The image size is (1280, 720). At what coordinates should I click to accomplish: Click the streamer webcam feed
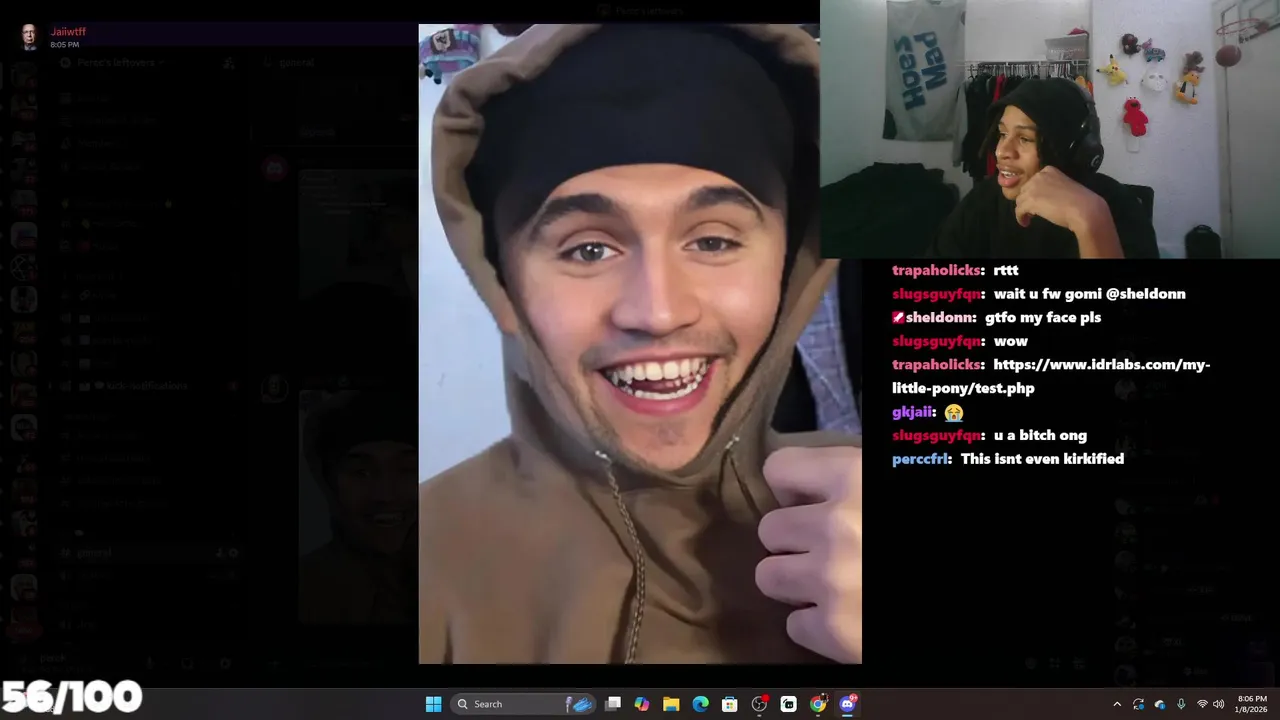tap(1050, 129)
